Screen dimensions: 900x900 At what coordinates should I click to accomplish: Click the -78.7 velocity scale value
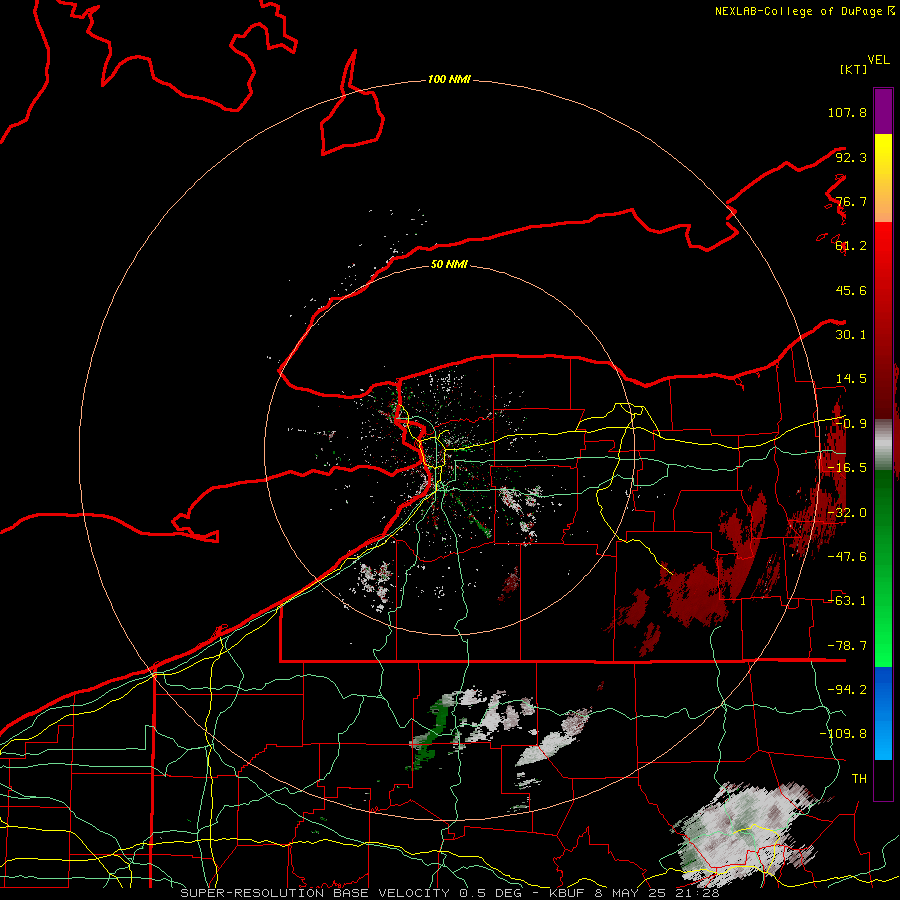pos(847,646)
